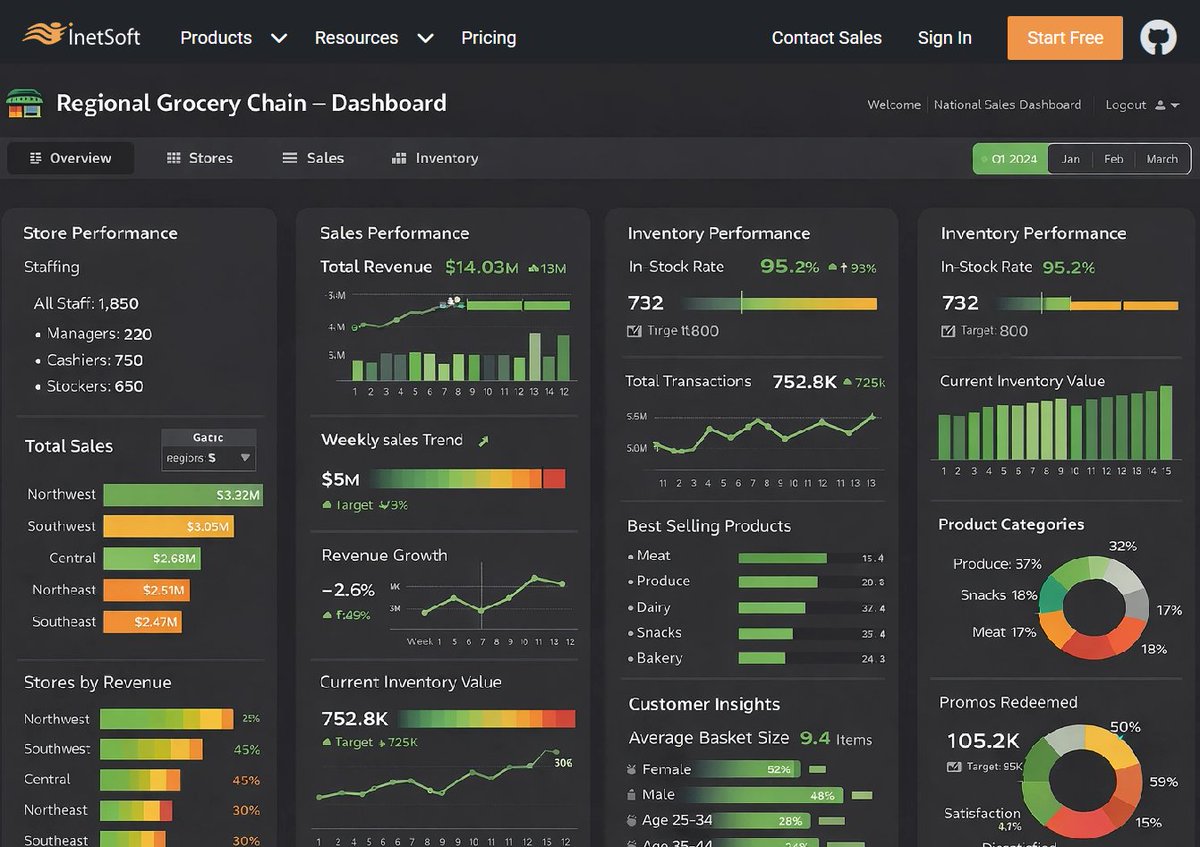Viewport: 1200px width, 847px height.
Task: Click the Female icon in Customer Insights
Action: 631,769
